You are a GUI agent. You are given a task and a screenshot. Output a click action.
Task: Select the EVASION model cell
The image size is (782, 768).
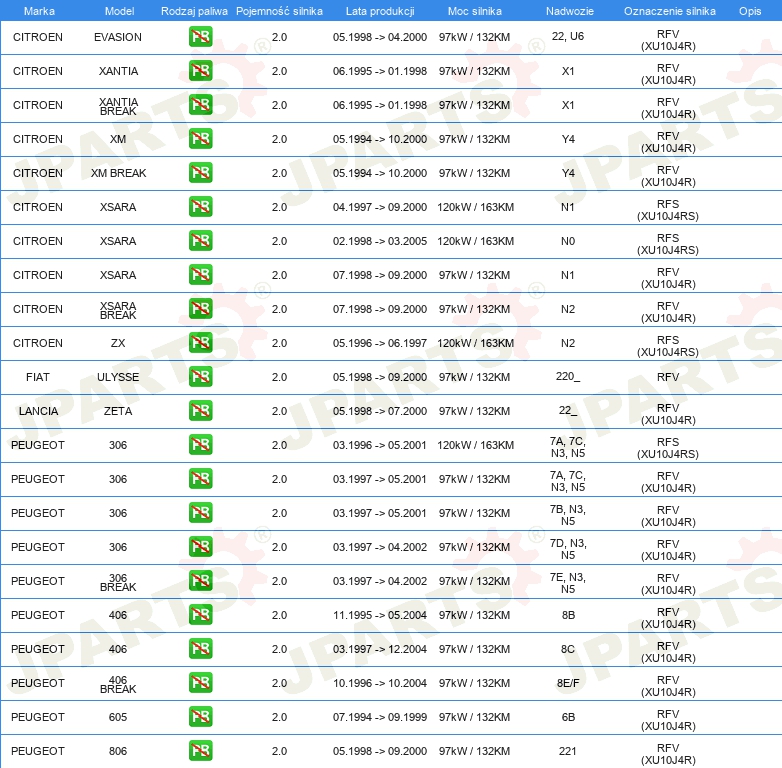(x=118, y=37)
